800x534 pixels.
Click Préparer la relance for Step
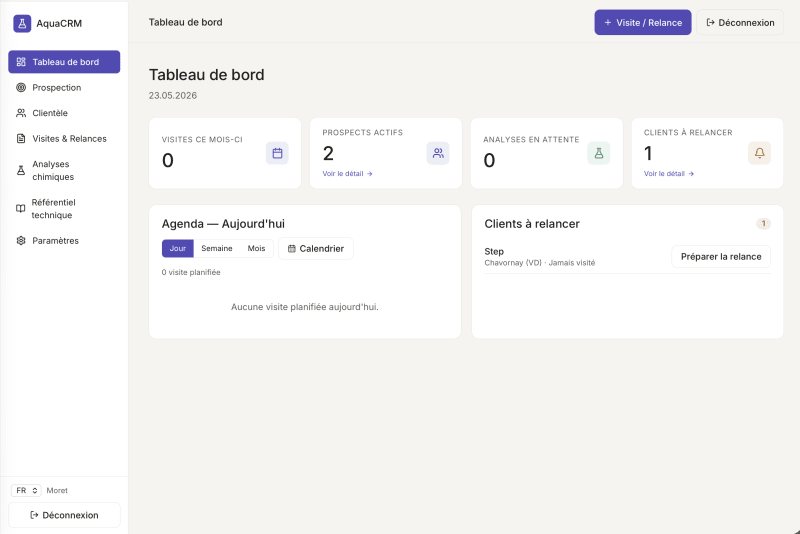721,257
